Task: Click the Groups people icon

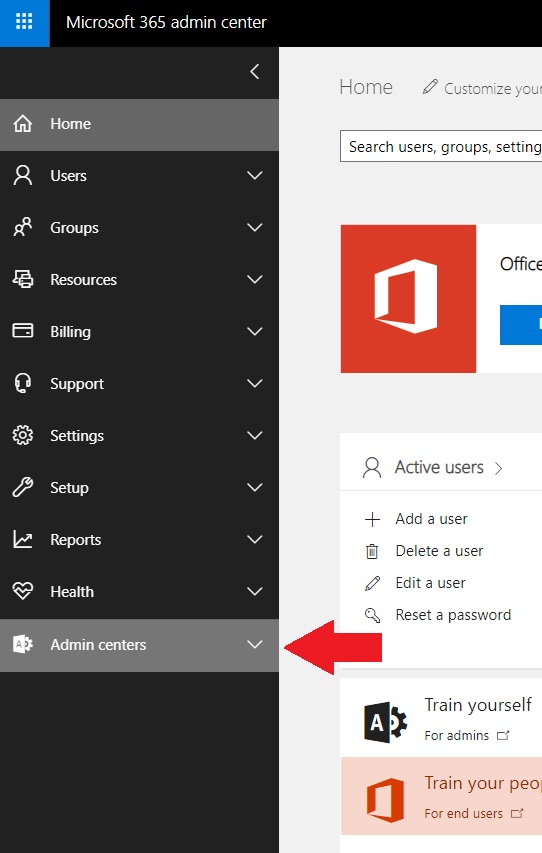Action: point(22,227)
